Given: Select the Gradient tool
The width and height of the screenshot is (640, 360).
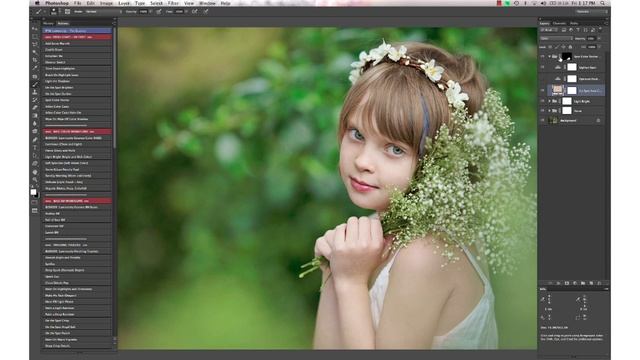Looking at the screenshot, I should [x=35, y=116].
